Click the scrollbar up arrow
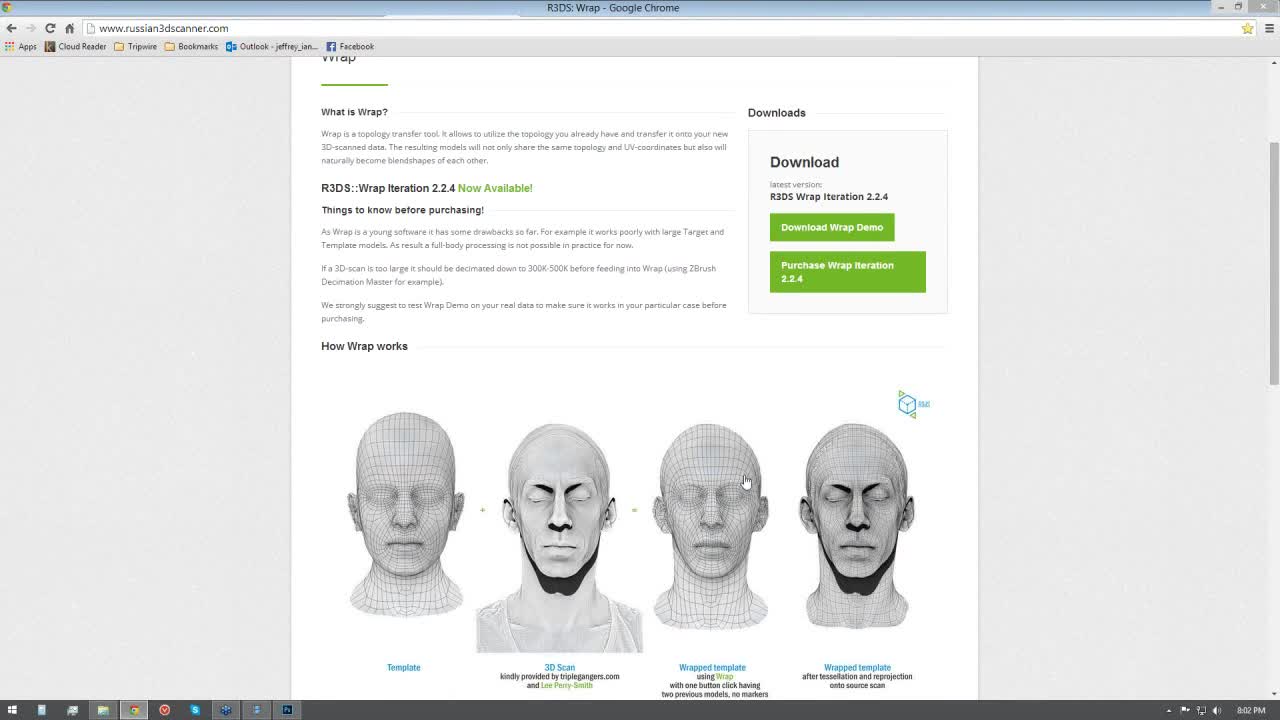 1273,63
